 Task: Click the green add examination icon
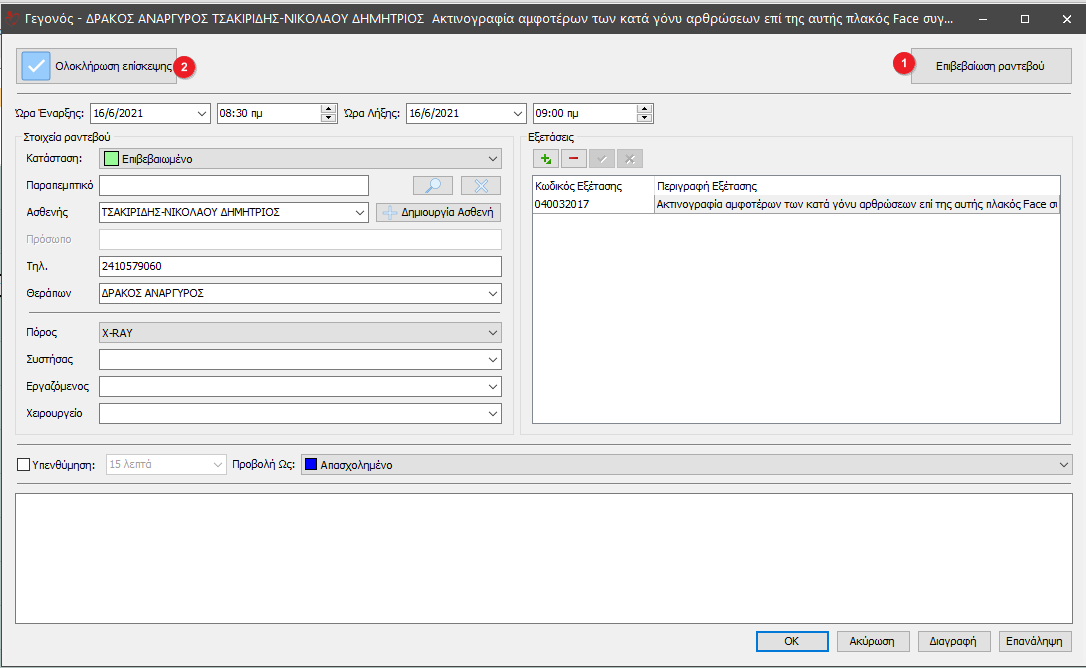tap(546, 158)
